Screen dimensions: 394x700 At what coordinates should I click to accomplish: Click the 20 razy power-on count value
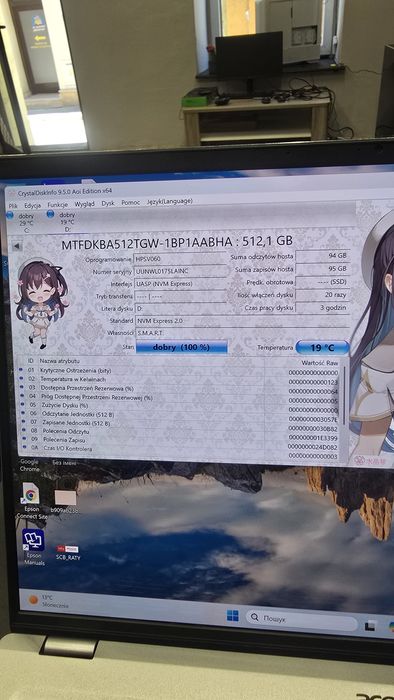click(x=322, y=295)
